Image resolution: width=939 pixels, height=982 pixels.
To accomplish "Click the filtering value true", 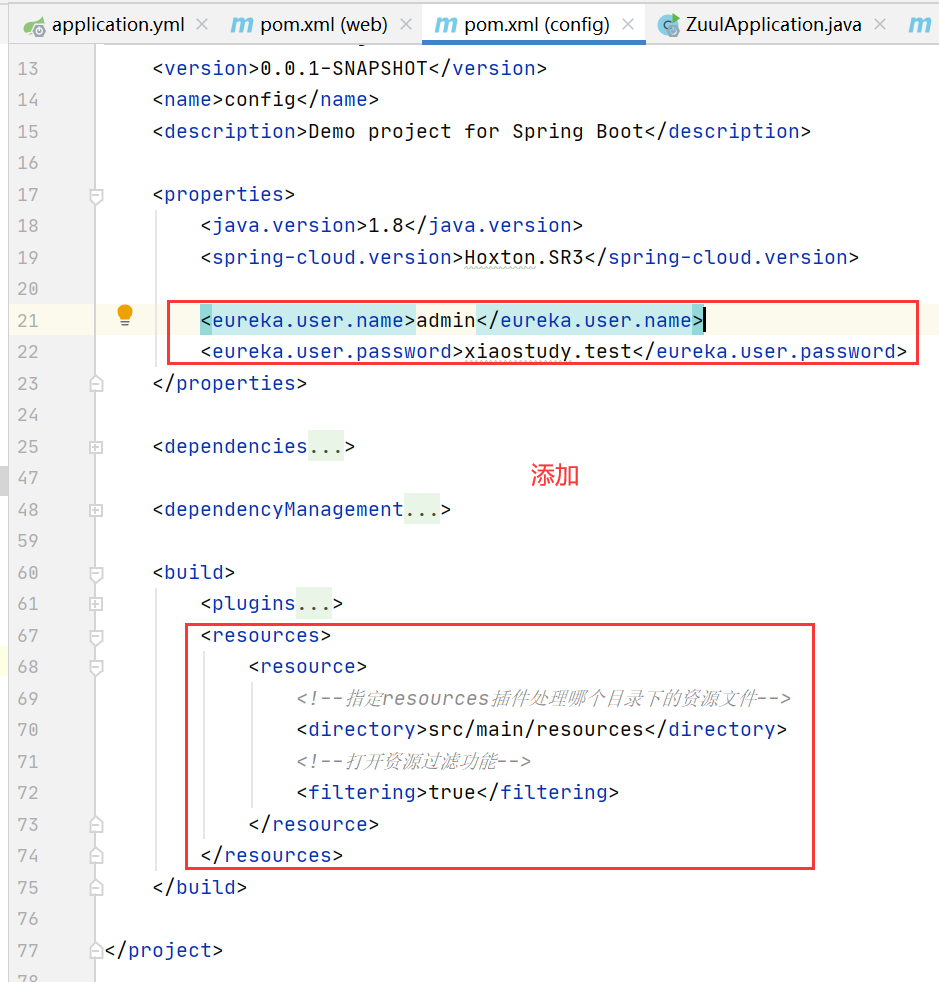I will pos(452,792).
